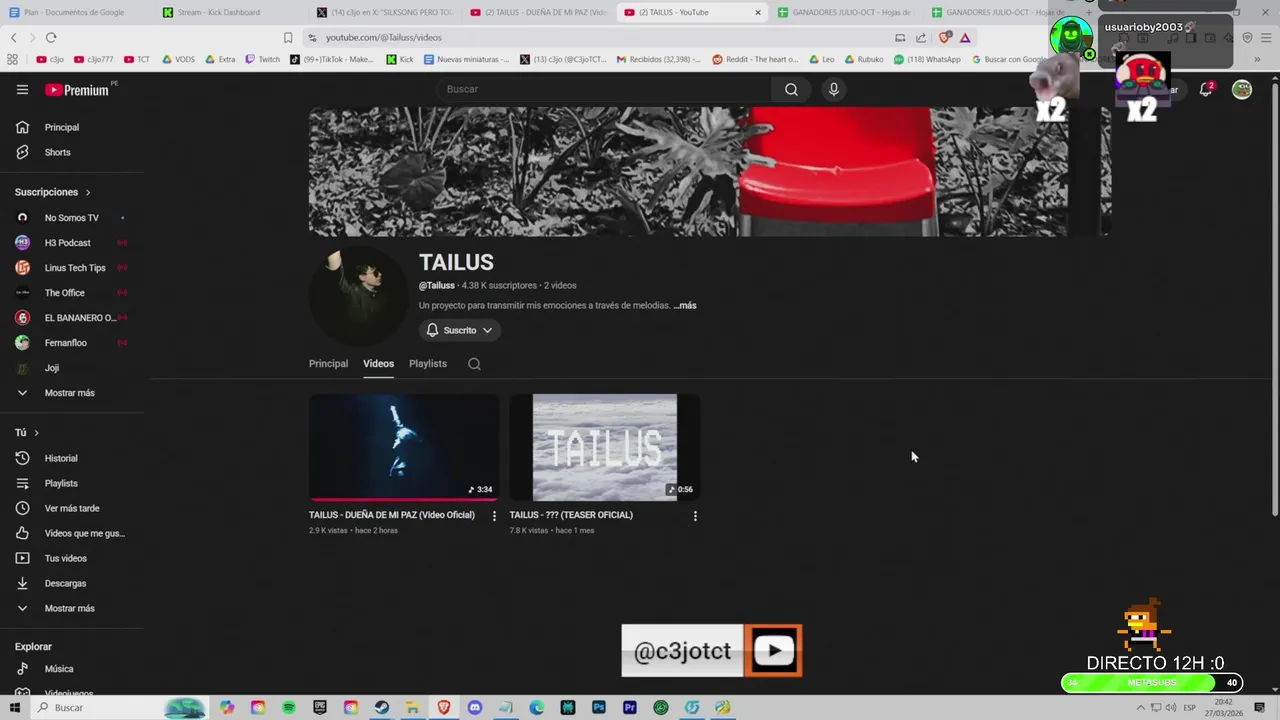Viewport: 1280px width, 720px height.
Task: Open the Tú section chevron
Action: 37,433
